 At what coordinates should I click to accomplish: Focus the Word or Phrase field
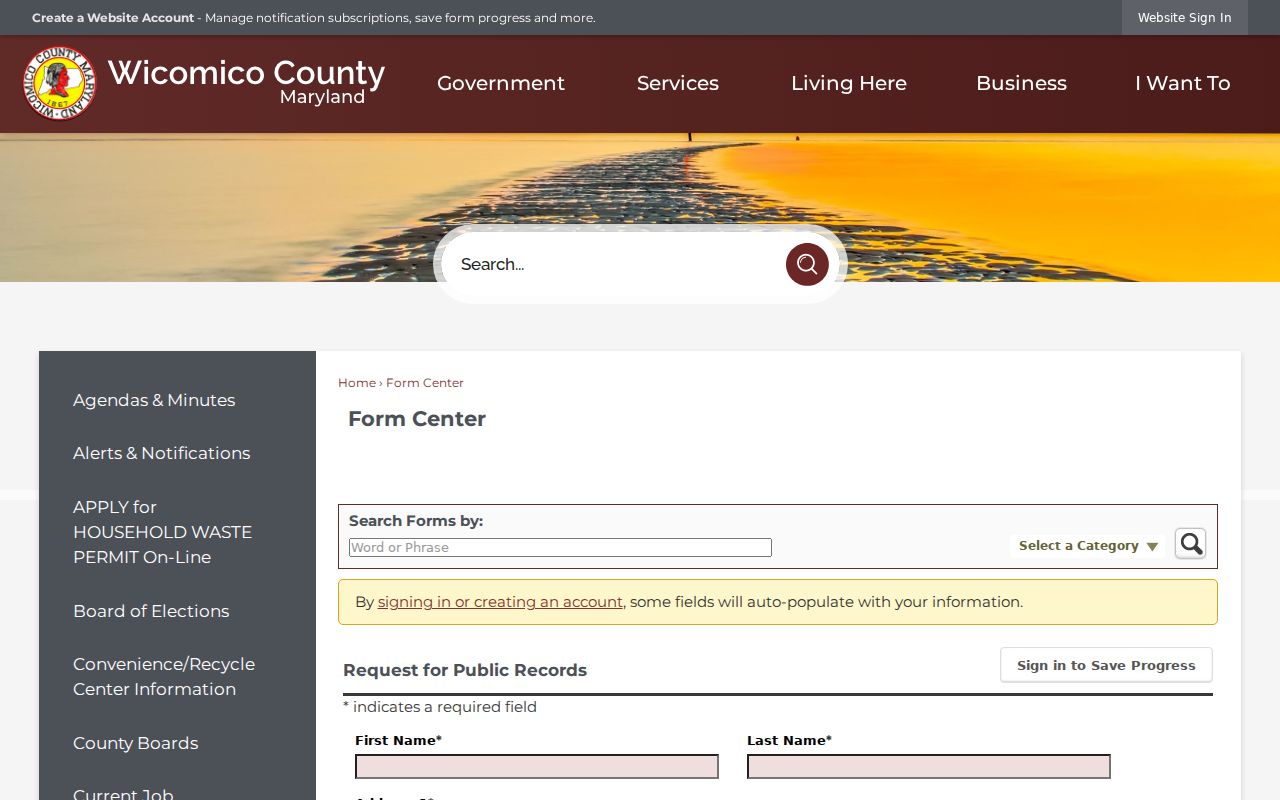pos(560,547)
